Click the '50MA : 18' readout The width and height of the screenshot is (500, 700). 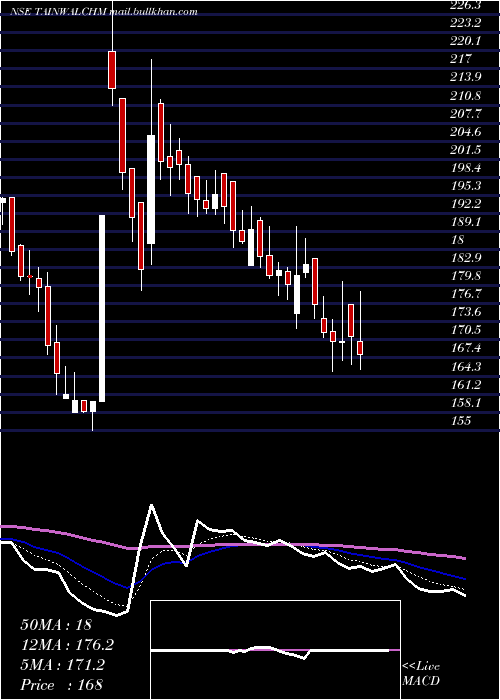pos(56,625)
